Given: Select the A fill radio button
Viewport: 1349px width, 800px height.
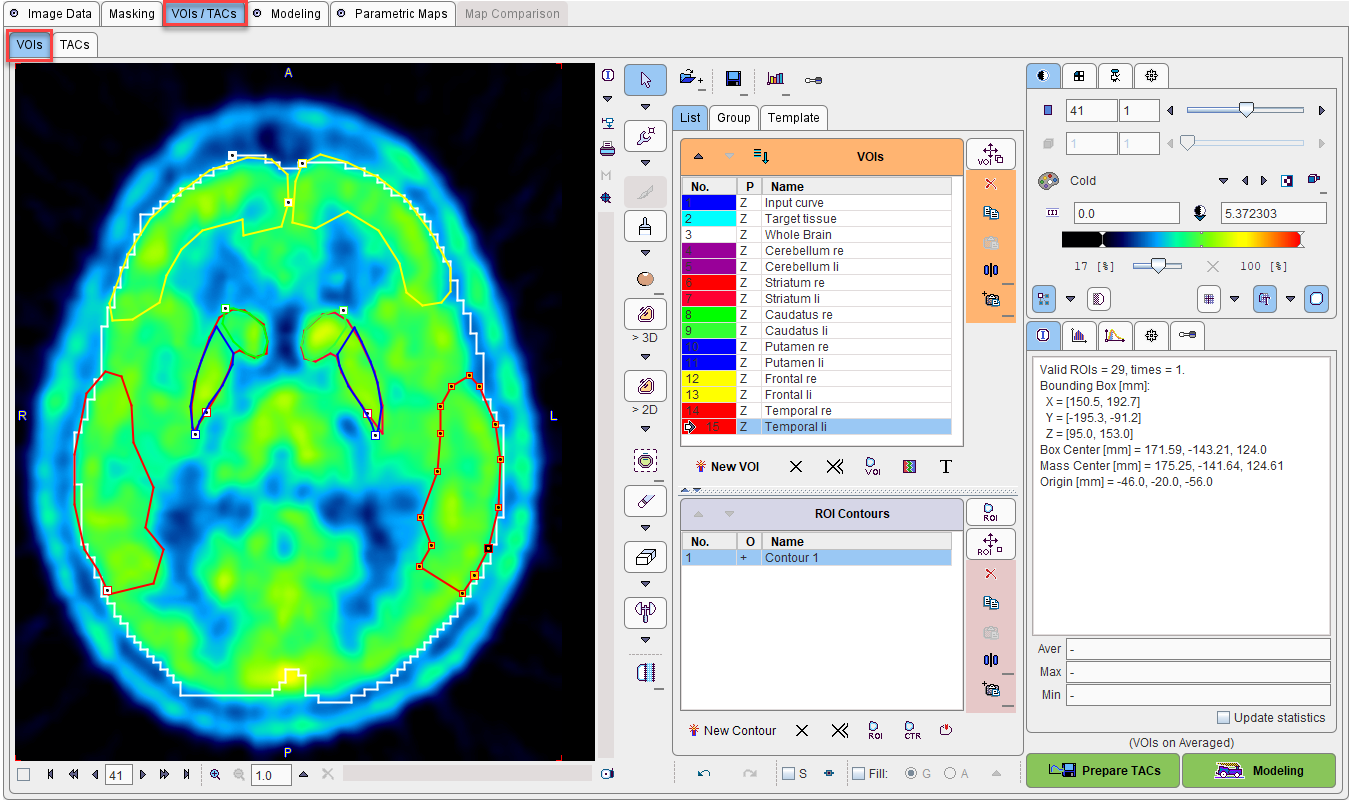Looking at the screenshot, I should 951,772.
